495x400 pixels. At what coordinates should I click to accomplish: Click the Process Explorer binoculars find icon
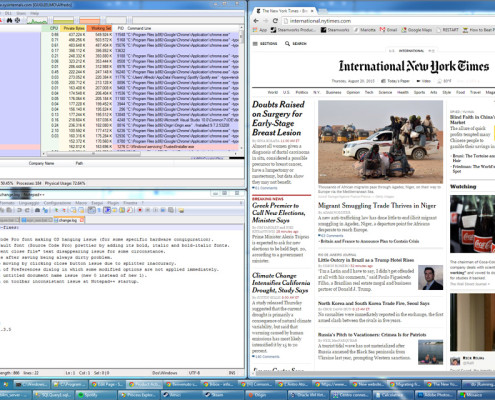(x=9, y=20)
